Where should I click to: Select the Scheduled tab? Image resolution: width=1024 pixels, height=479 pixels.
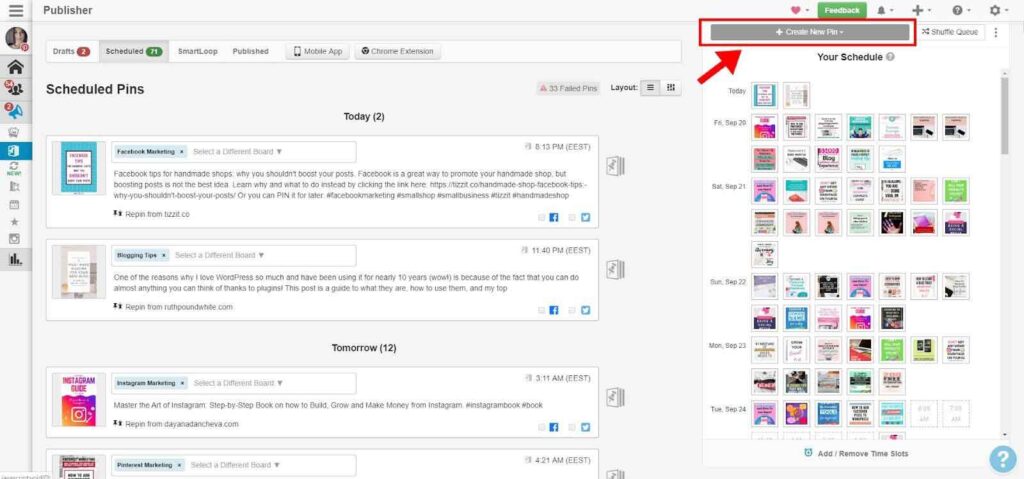pyautogui.click(x=134, y=51)
